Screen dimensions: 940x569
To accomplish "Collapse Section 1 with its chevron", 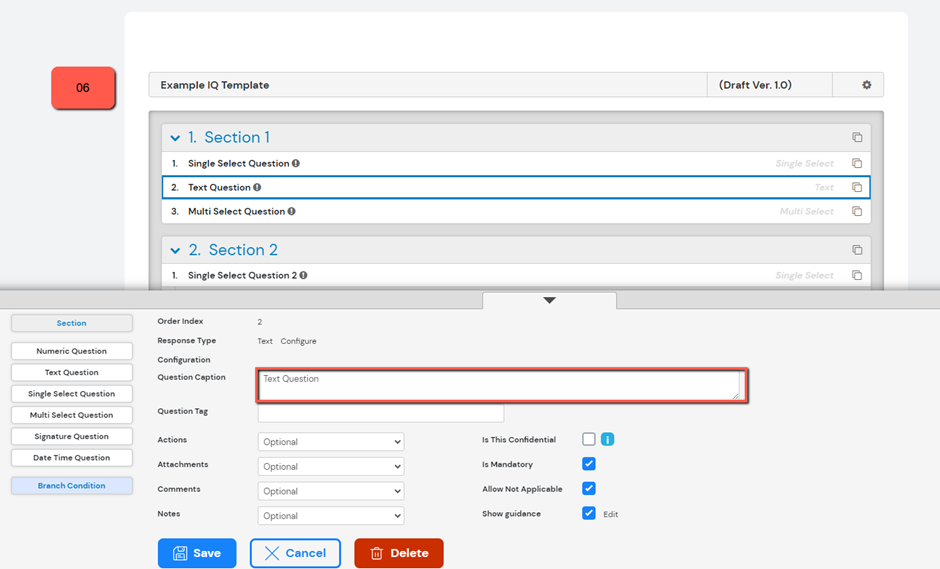I will coord(176,138).
